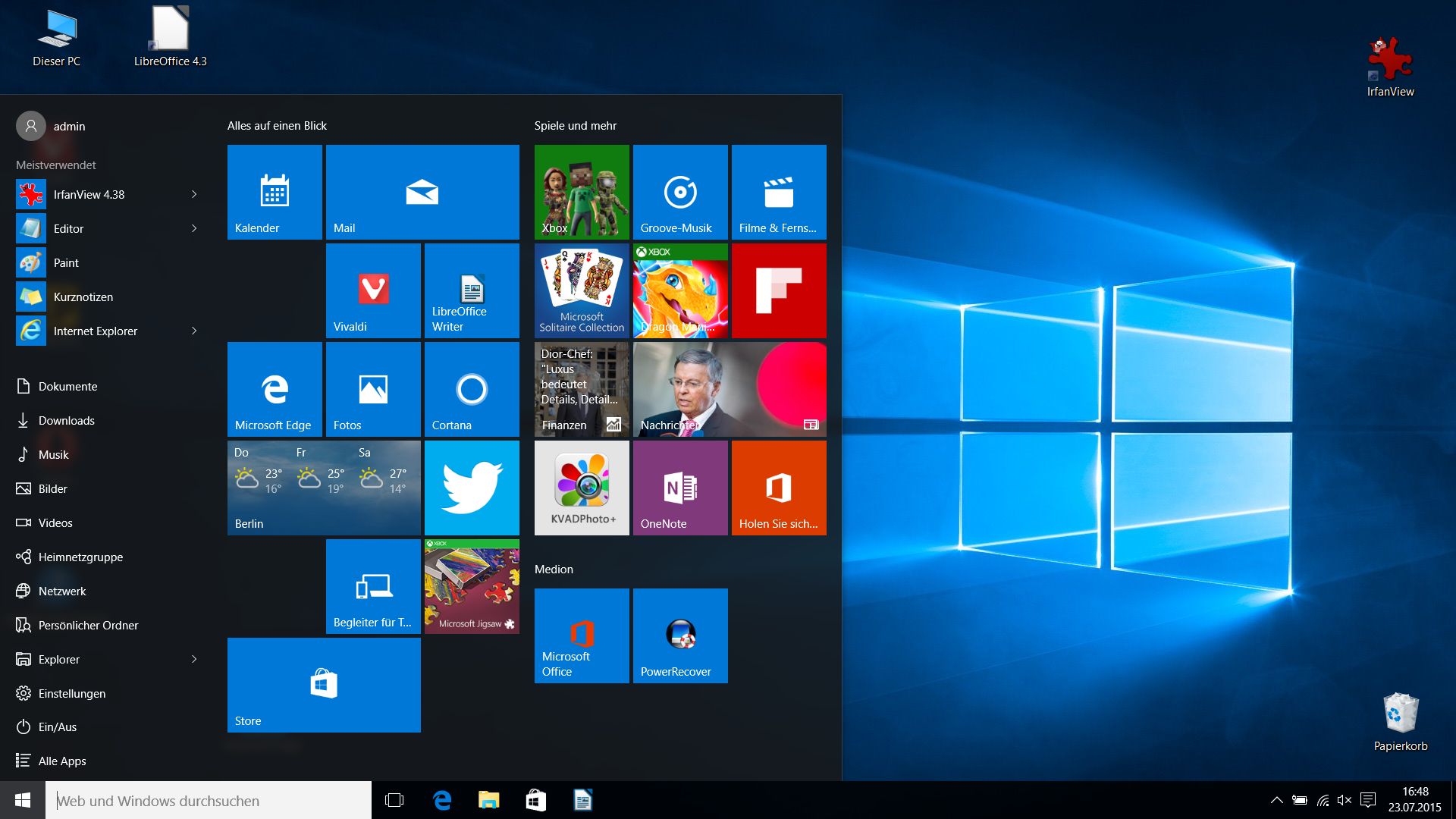The height and width of the screenshot is (819, 1456).
Task: Open the Nachrichten tile
Action: point(730,389)
